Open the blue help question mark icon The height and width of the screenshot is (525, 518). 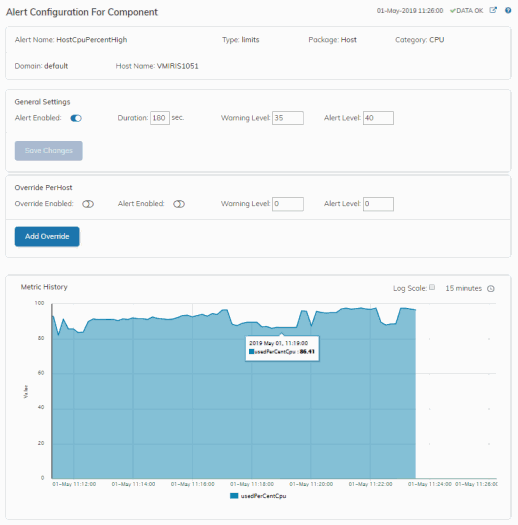pyautogui.click(x=508, y=10)
